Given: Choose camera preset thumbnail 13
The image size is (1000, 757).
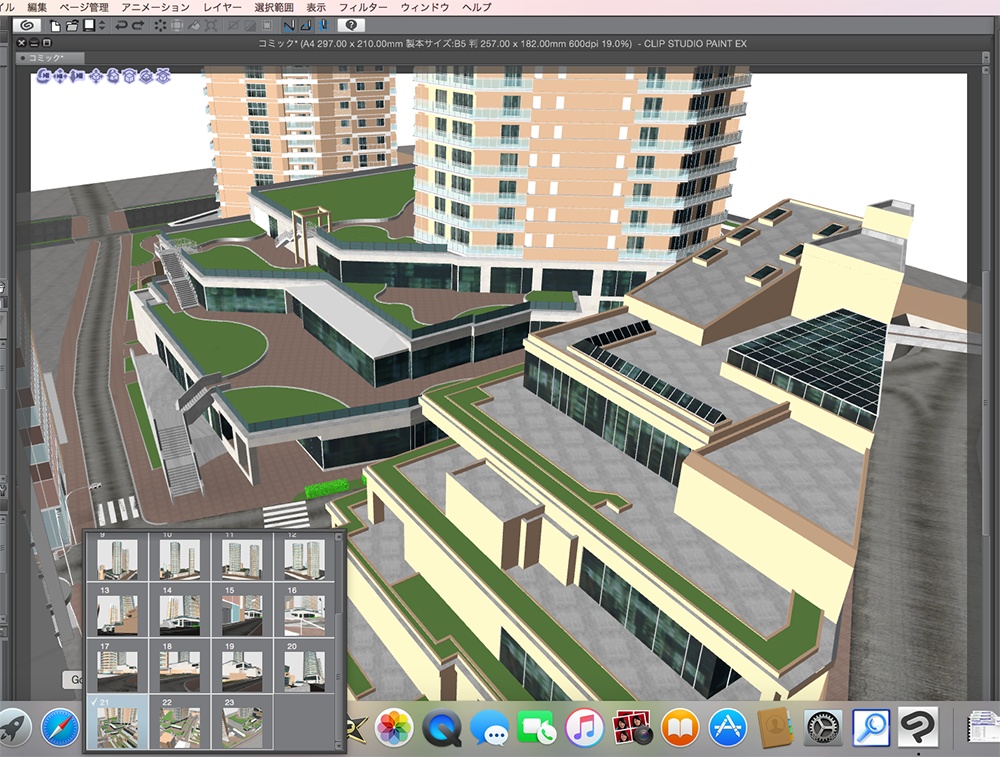Looking at the screenshot, I should [x=117, y=610].
